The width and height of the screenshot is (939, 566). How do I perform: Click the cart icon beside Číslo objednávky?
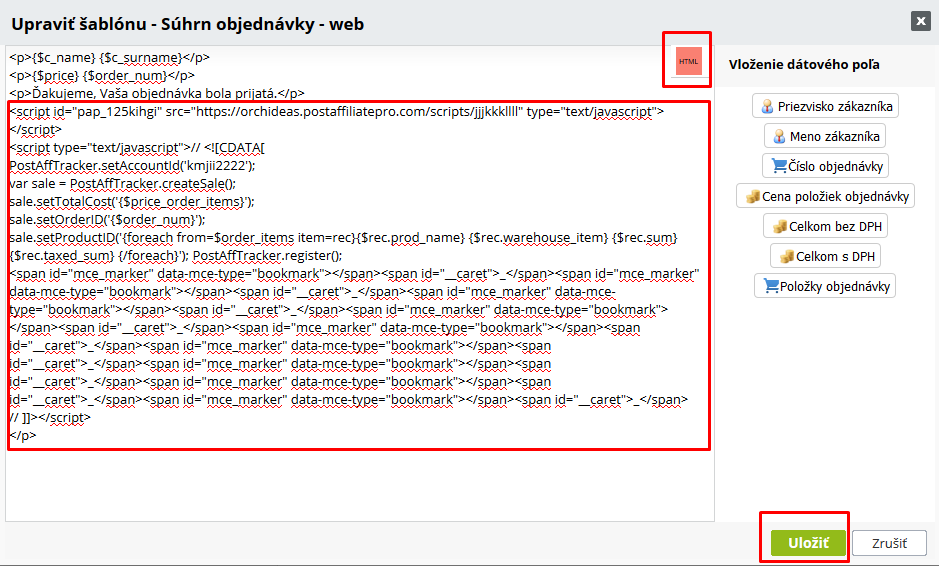[x=779, y=165]
